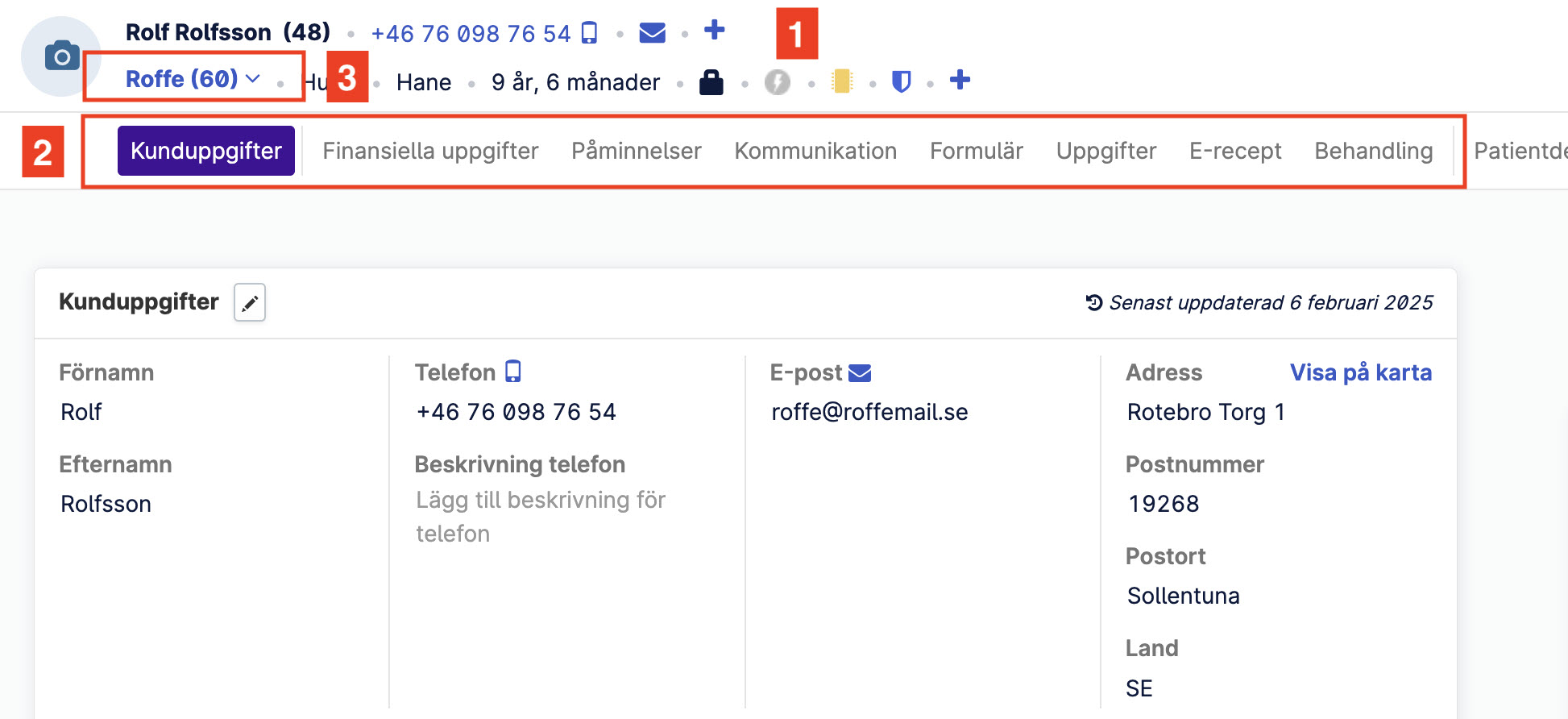Screen dimensions: 1568x719
Task: Click the Telefon value +46 76 098 76 54
Action: [516, 412]
